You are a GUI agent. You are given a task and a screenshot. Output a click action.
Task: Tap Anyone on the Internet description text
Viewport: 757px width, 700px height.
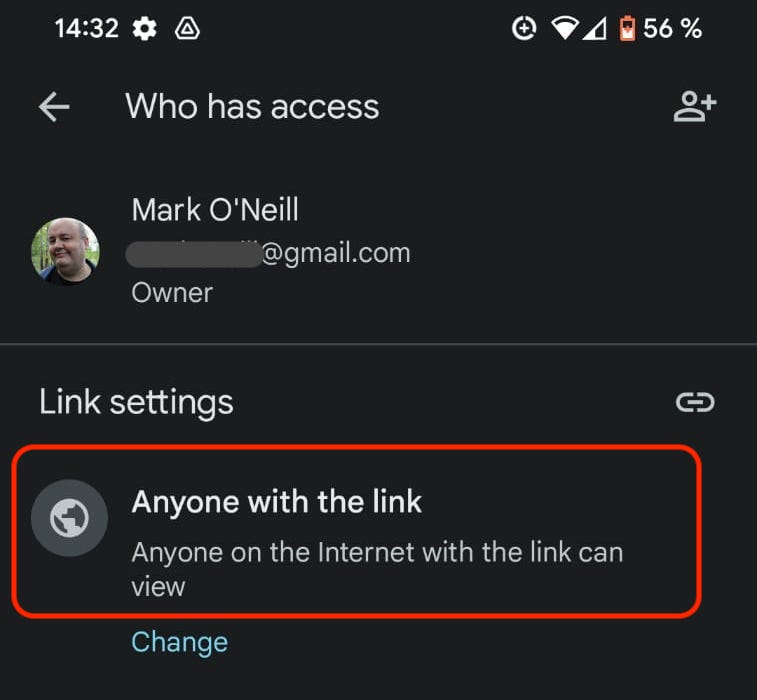(x=377, y=569)
